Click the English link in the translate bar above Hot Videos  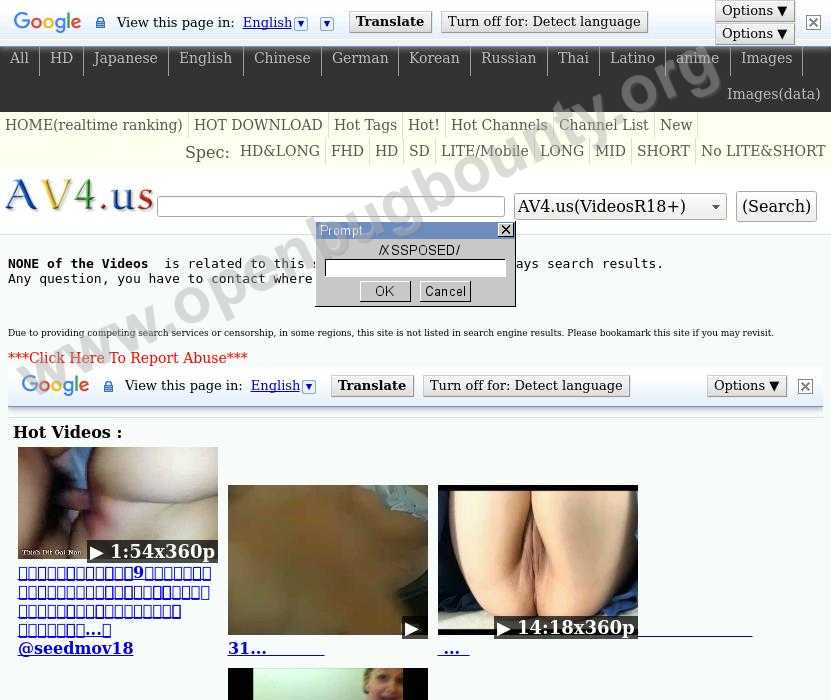pyautogui.click(x=275, y=386)
